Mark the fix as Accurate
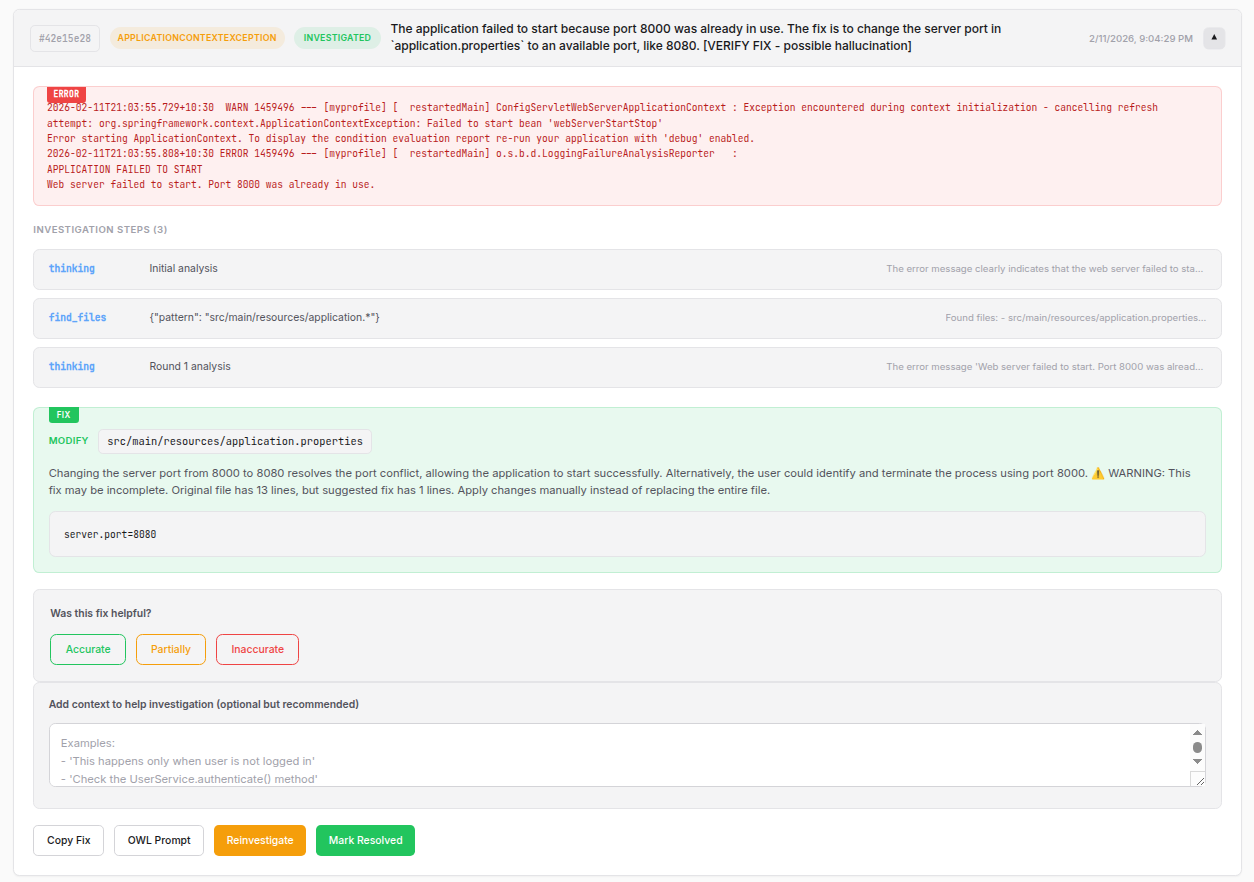The height and width of the screenshot is (882, 1254). tap(88, 649)
